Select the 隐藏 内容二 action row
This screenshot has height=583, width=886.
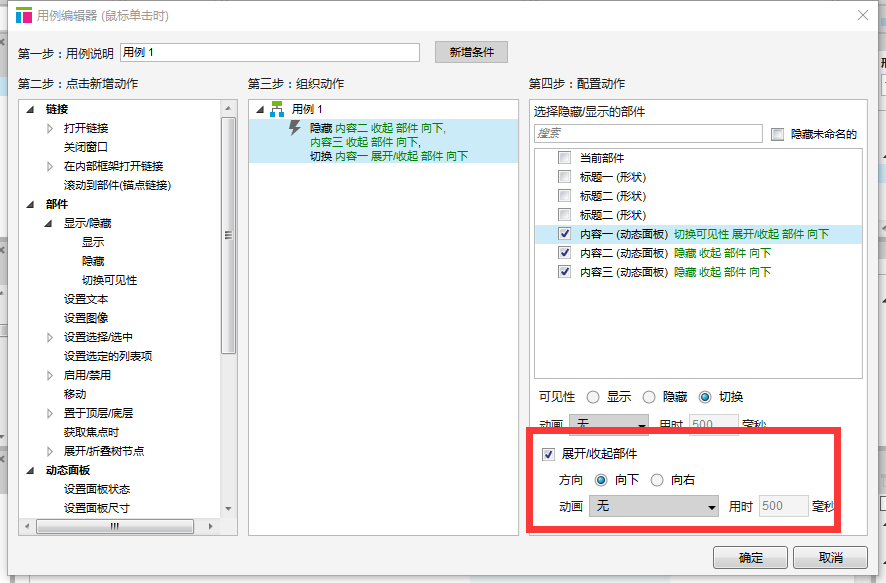pyautogui.click(x=383, y=141)
